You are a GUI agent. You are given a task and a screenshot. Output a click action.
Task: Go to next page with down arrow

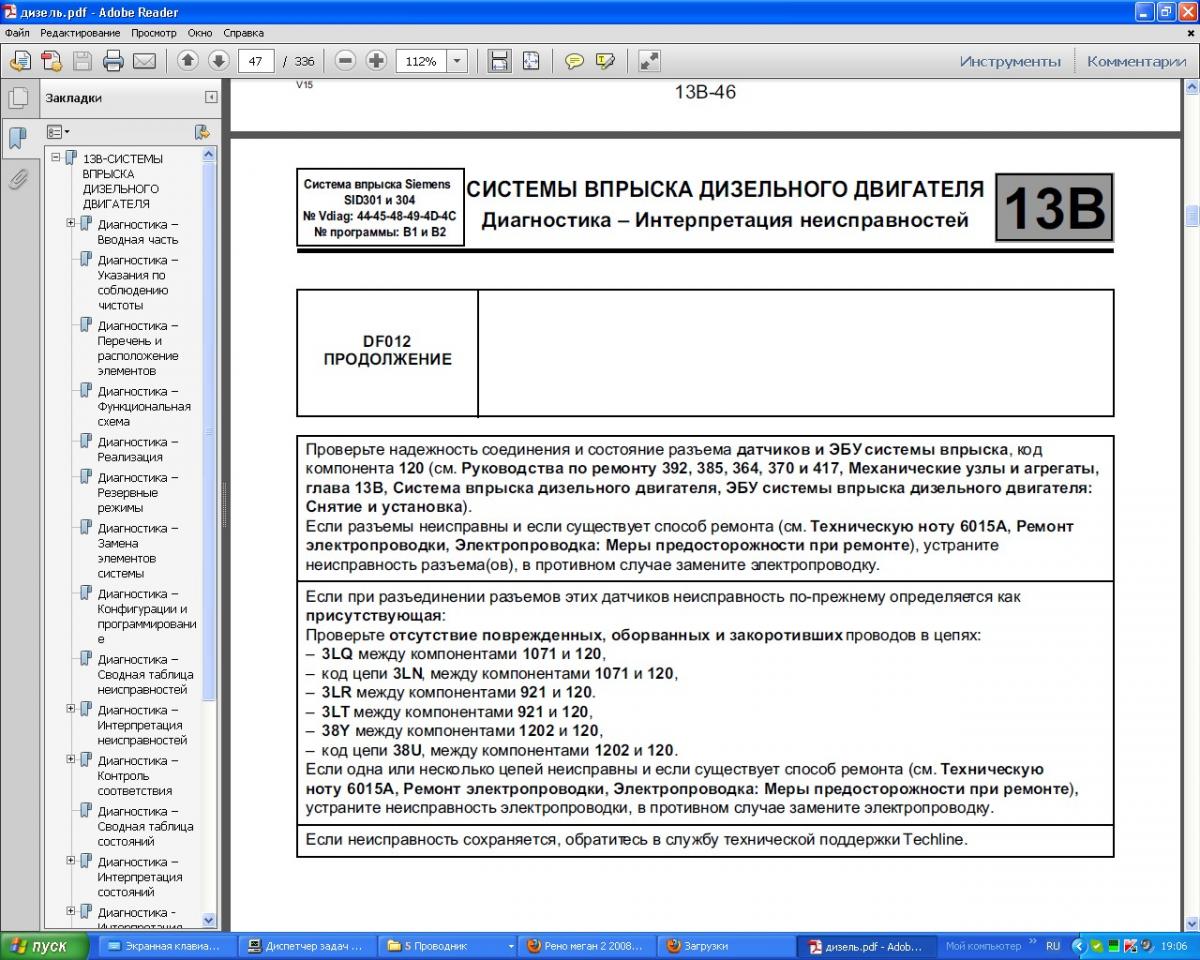(219, 61)
